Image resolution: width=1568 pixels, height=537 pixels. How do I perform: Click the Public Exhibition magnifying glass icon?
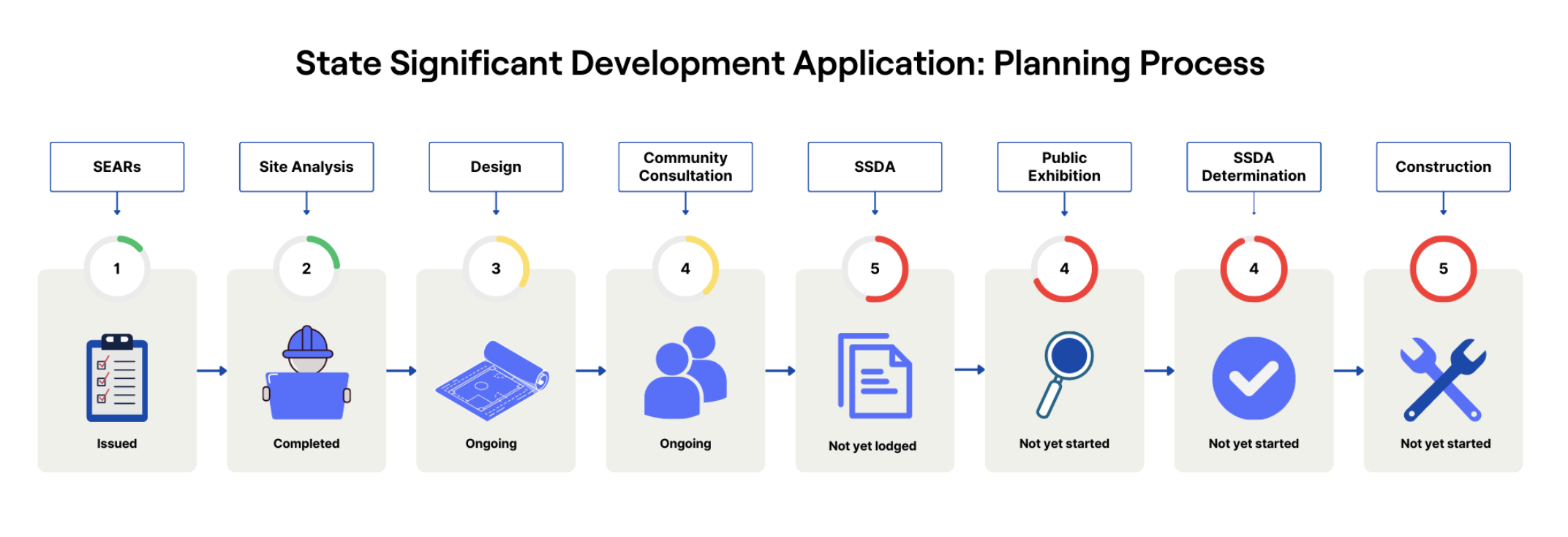1064,374
